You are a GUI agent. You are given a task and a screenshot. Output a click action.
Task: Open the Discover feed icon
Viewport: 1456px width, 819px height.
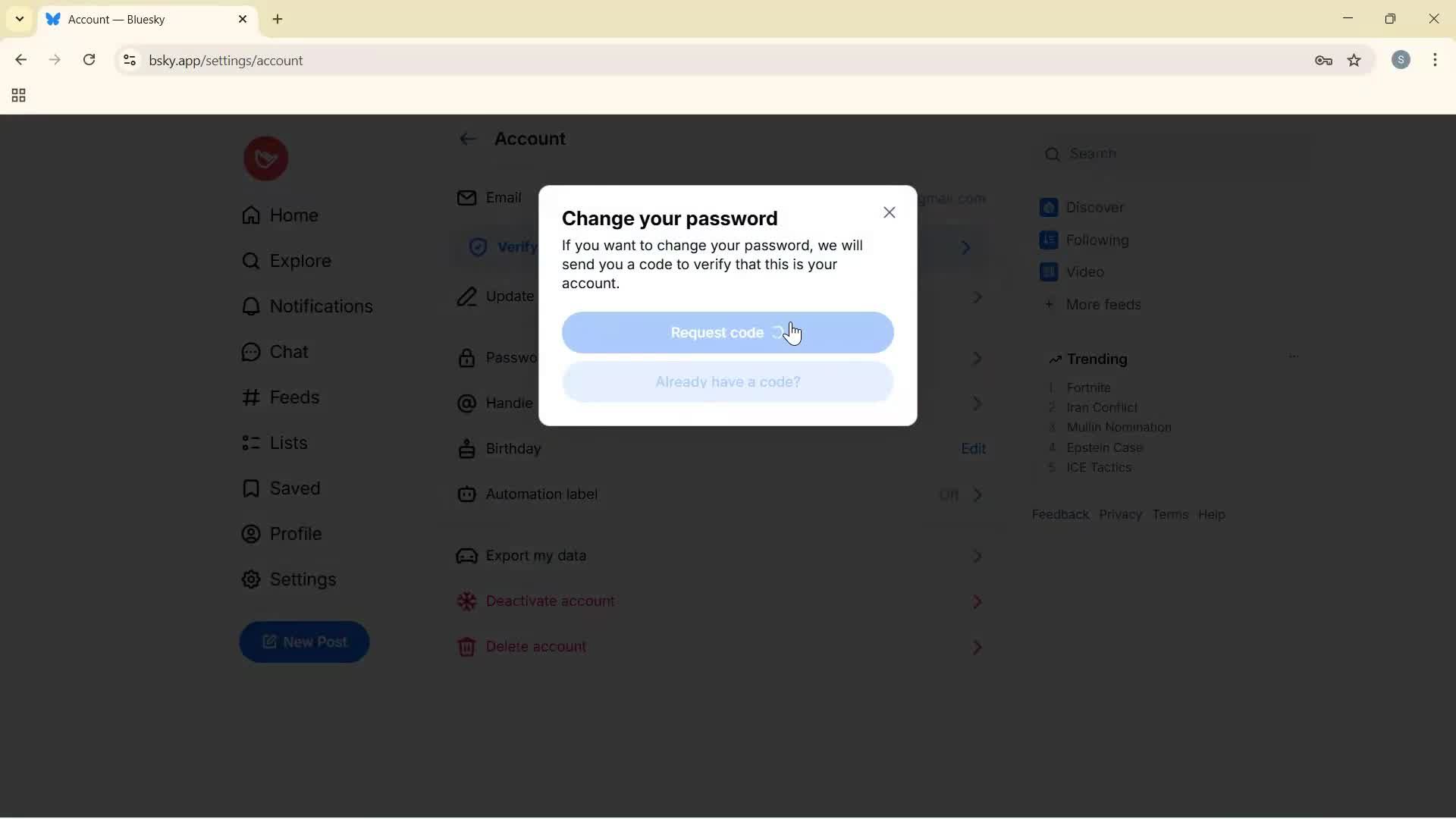(x=1050, y=207)
